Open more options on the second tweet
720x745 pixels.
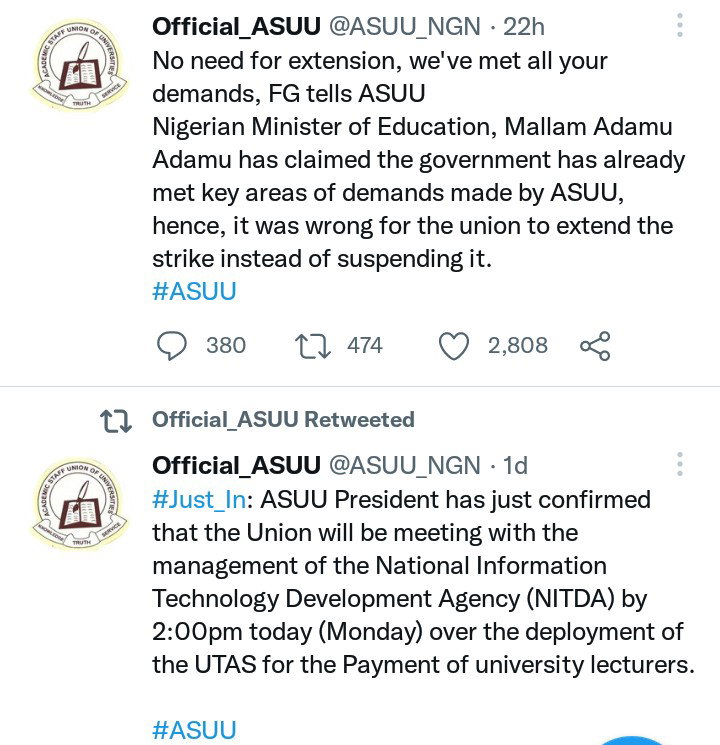[x=680, y=464]
